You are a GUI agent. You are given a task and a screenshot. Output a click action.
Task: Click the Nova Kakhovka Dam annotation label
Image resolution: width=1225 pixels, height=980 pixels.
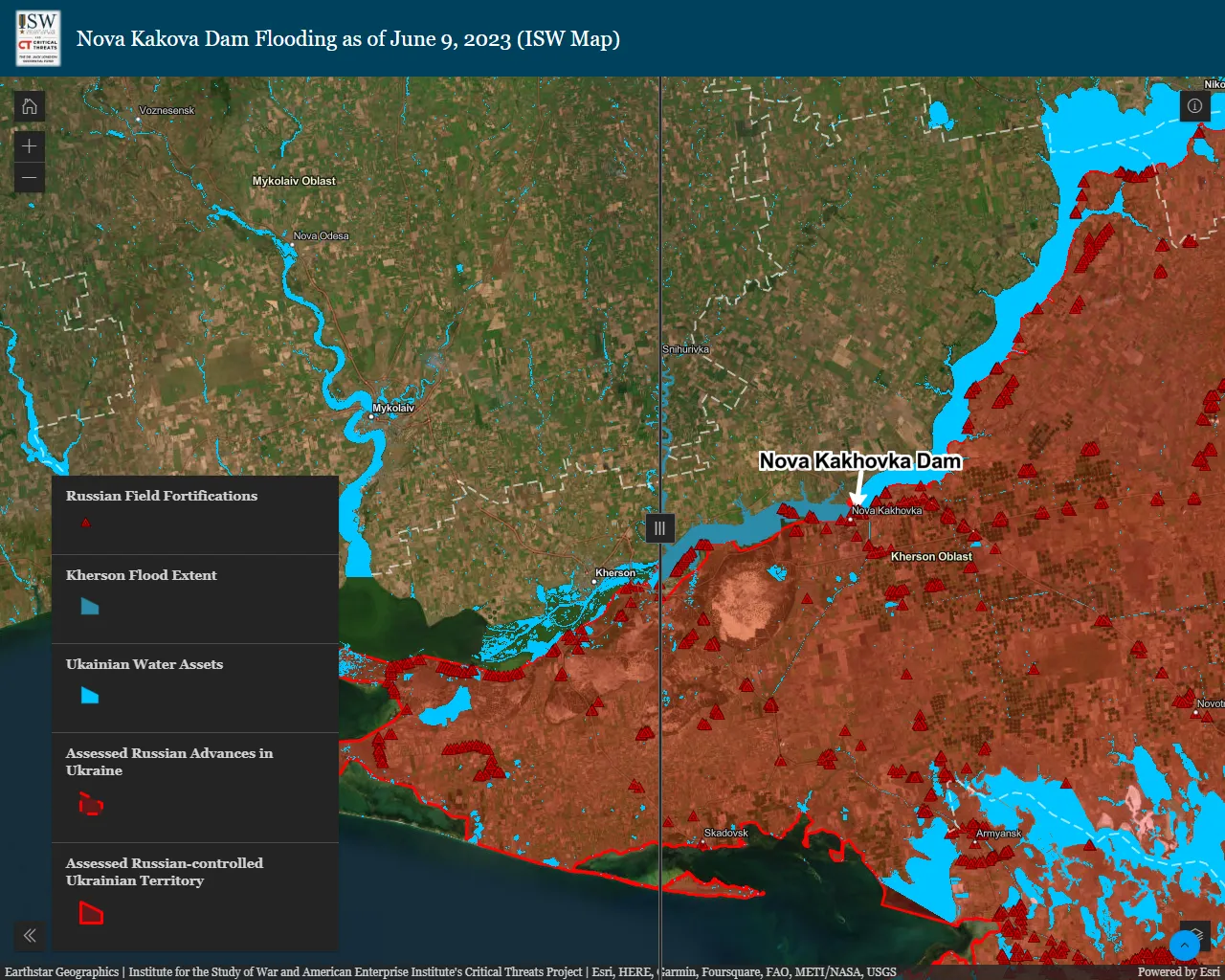coord(859,461)
